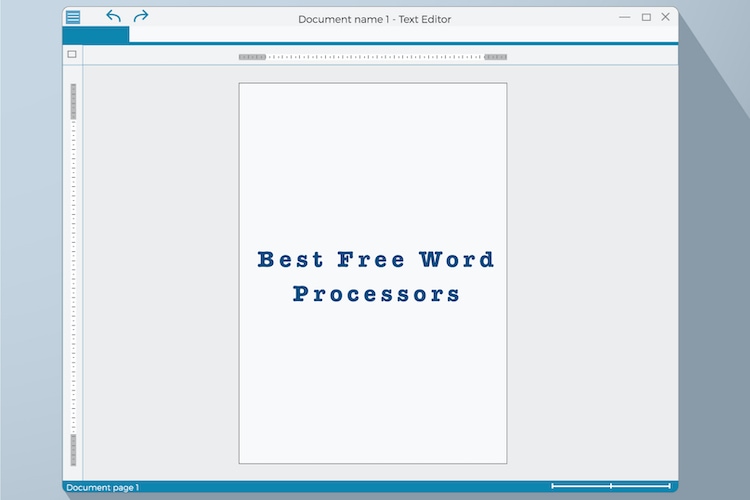Minimize the Text Editor window

(x=625, y=17)
